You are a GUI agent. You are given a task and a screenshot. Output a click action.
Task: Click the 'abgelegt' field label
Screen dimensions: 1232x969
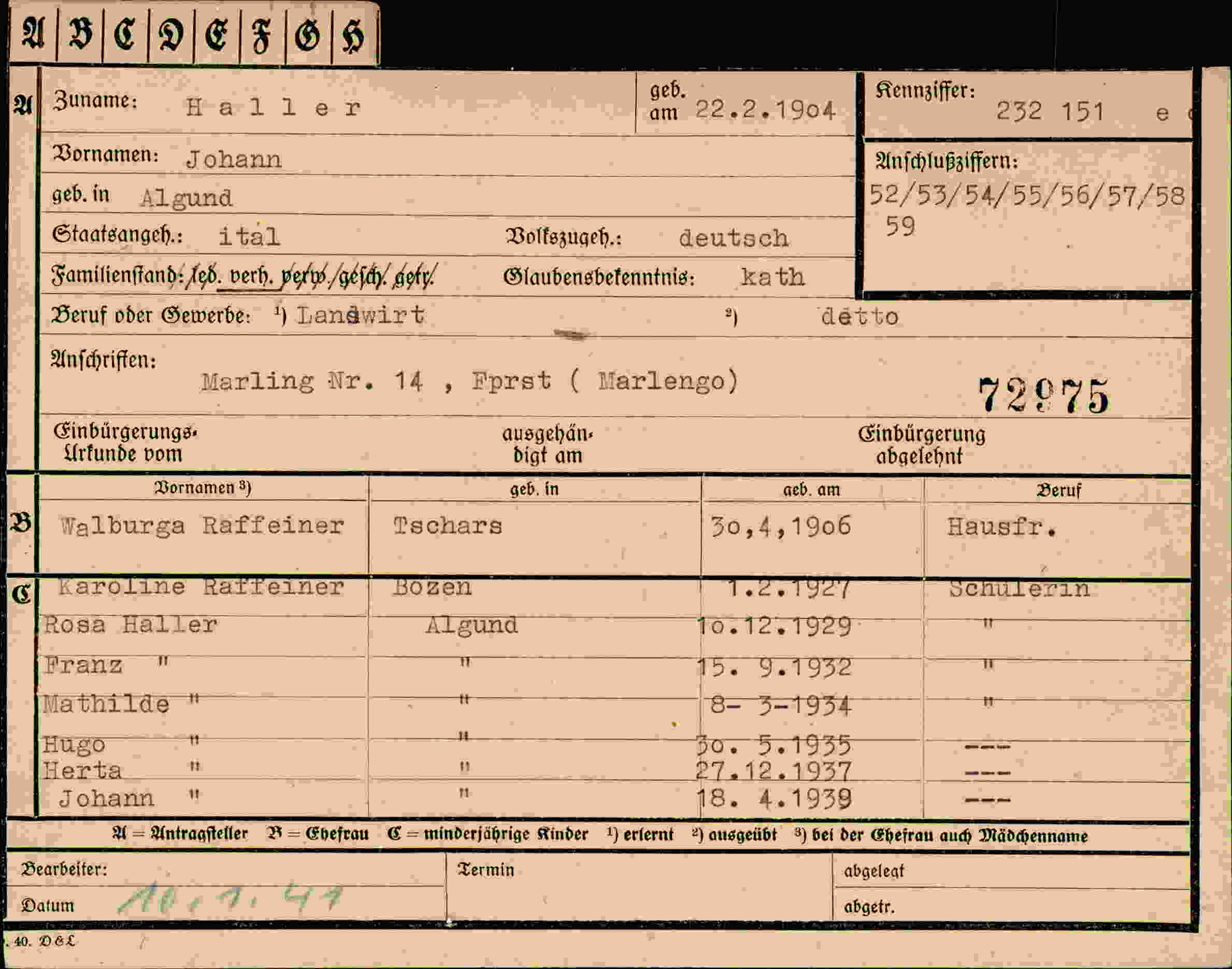(x=874, y=871)
